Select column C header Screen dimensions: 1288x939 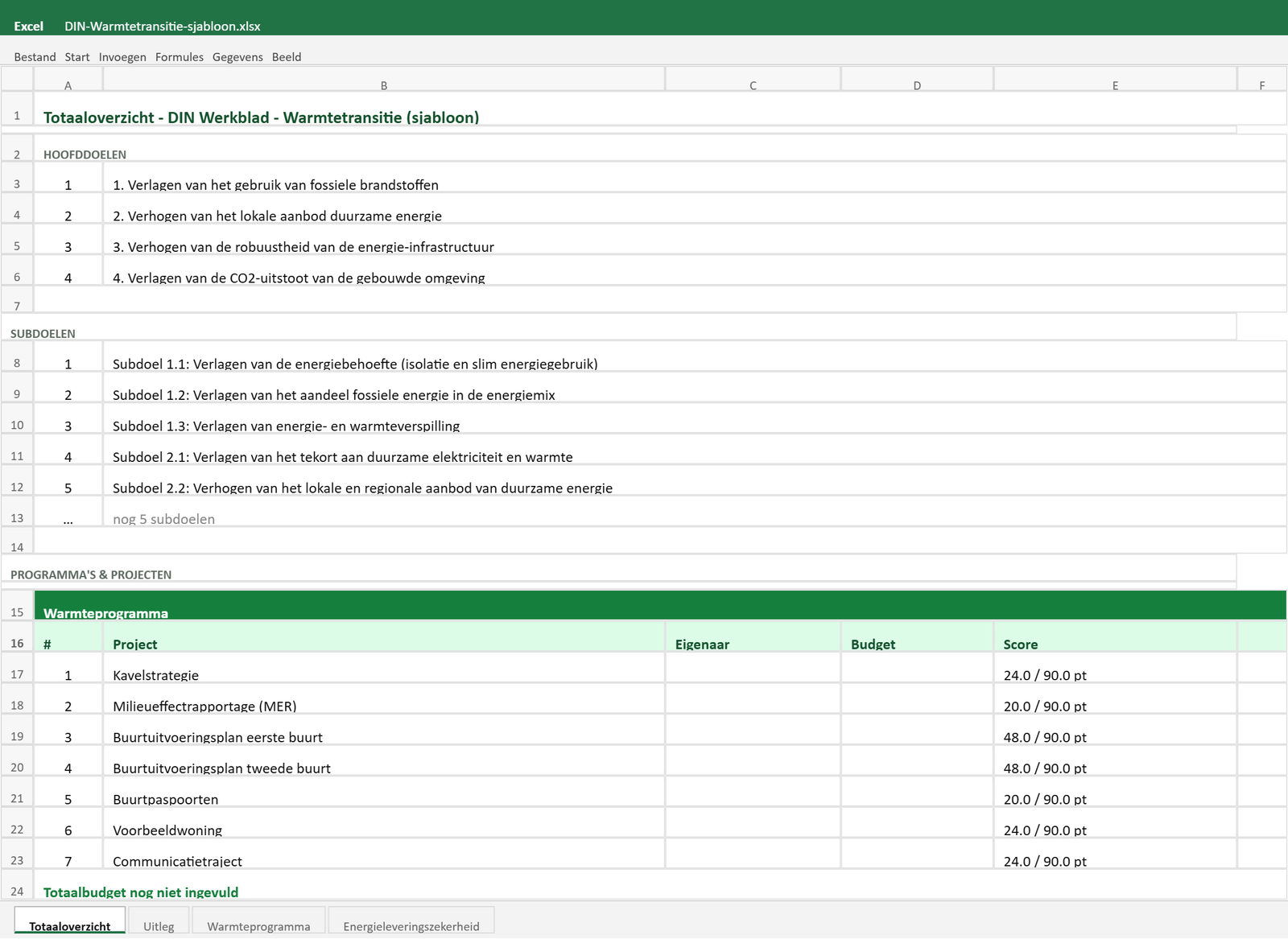coord(753,79)
